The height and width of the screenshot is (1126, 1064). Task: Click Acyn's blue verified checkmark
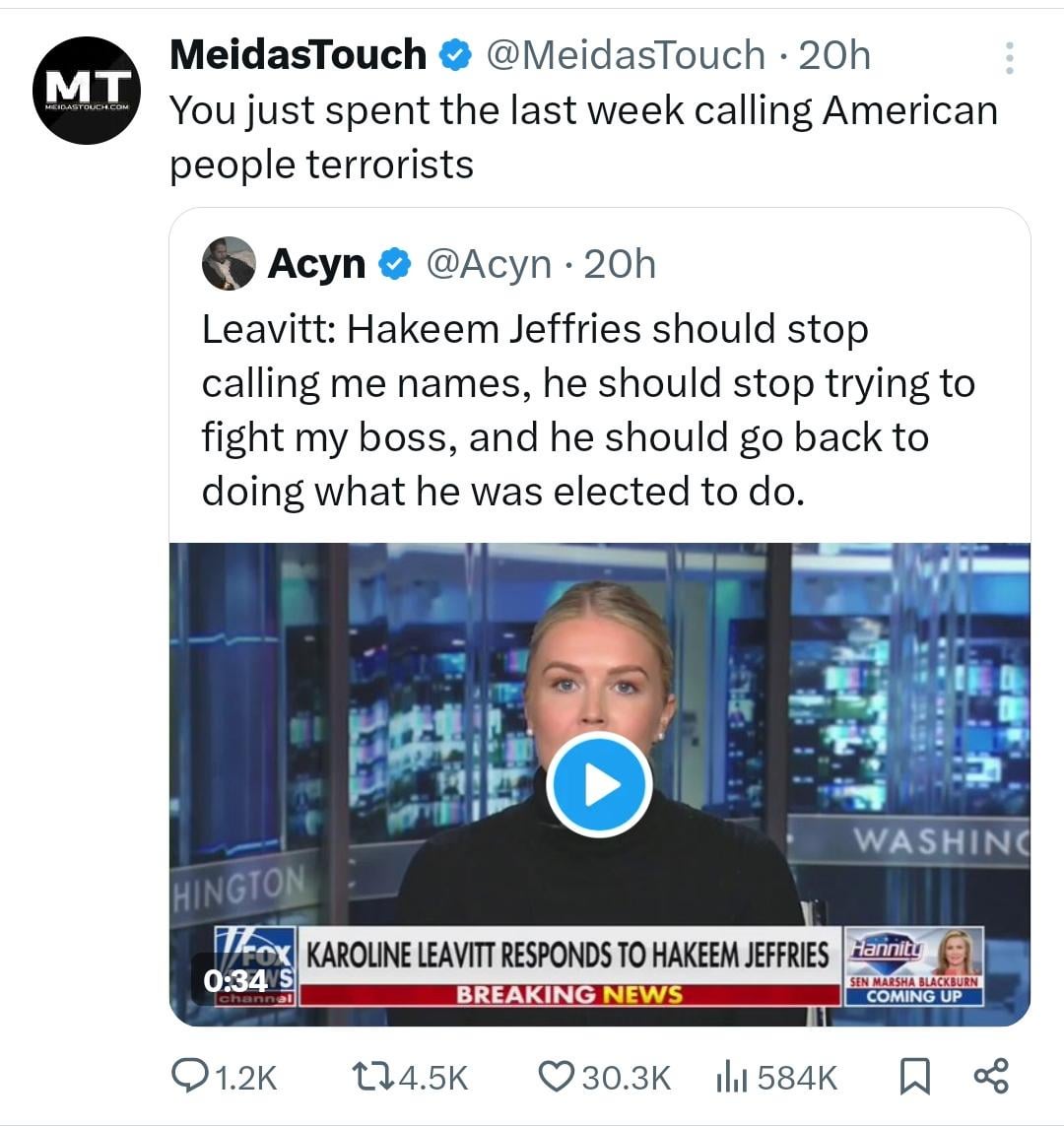[x=395, y=264]
